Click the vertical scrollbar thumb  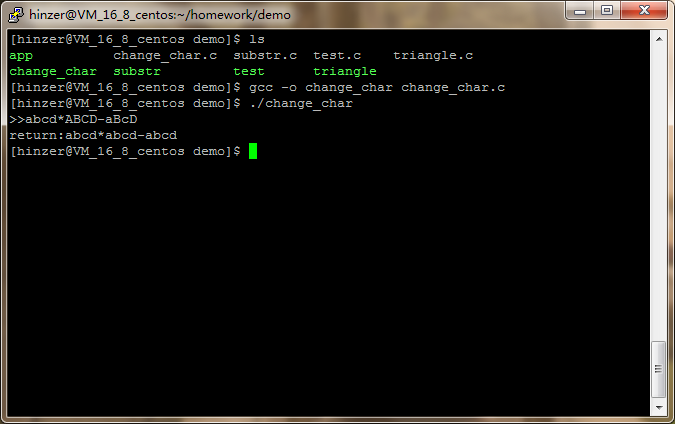click(658, 369)
